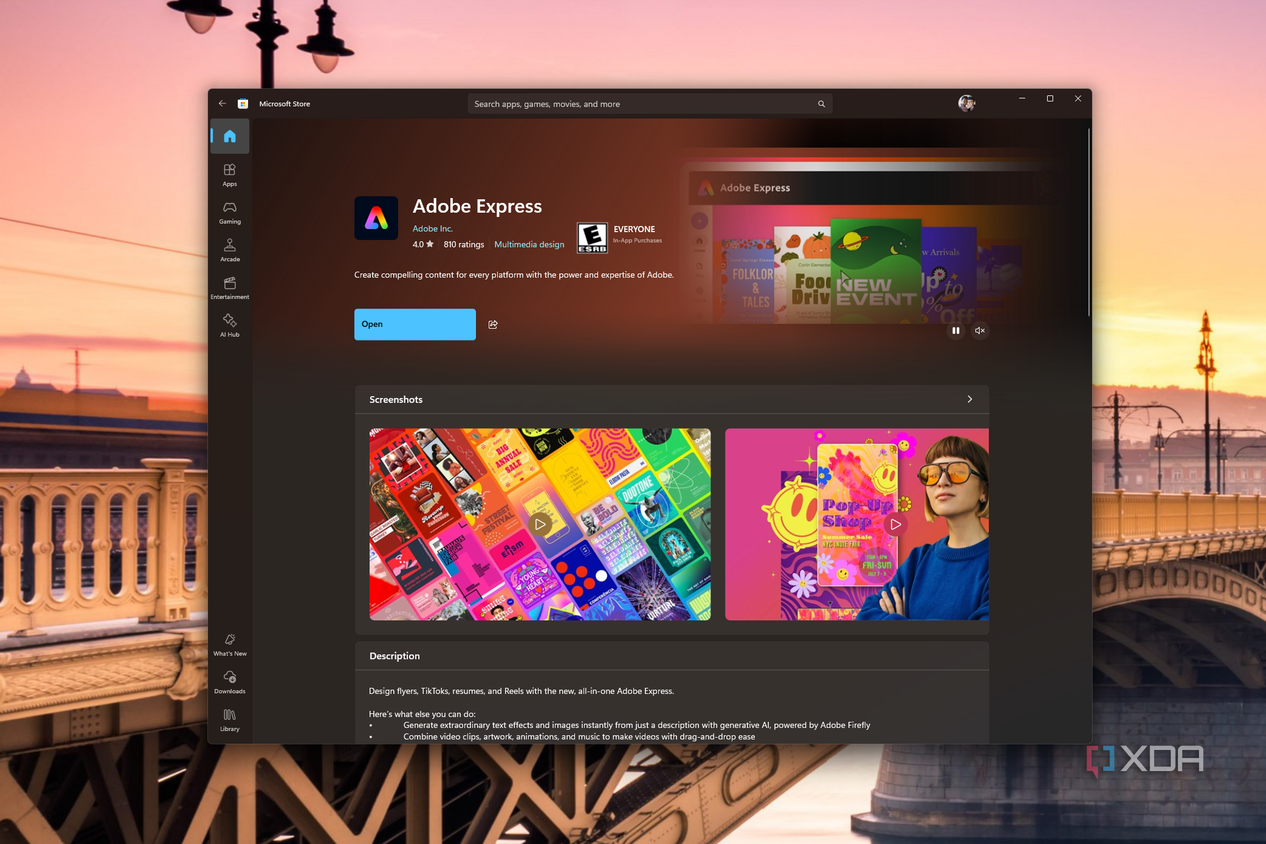Click the Open button
The width and height of the screenshot is (1266, 844).
(x=415, y=324)
